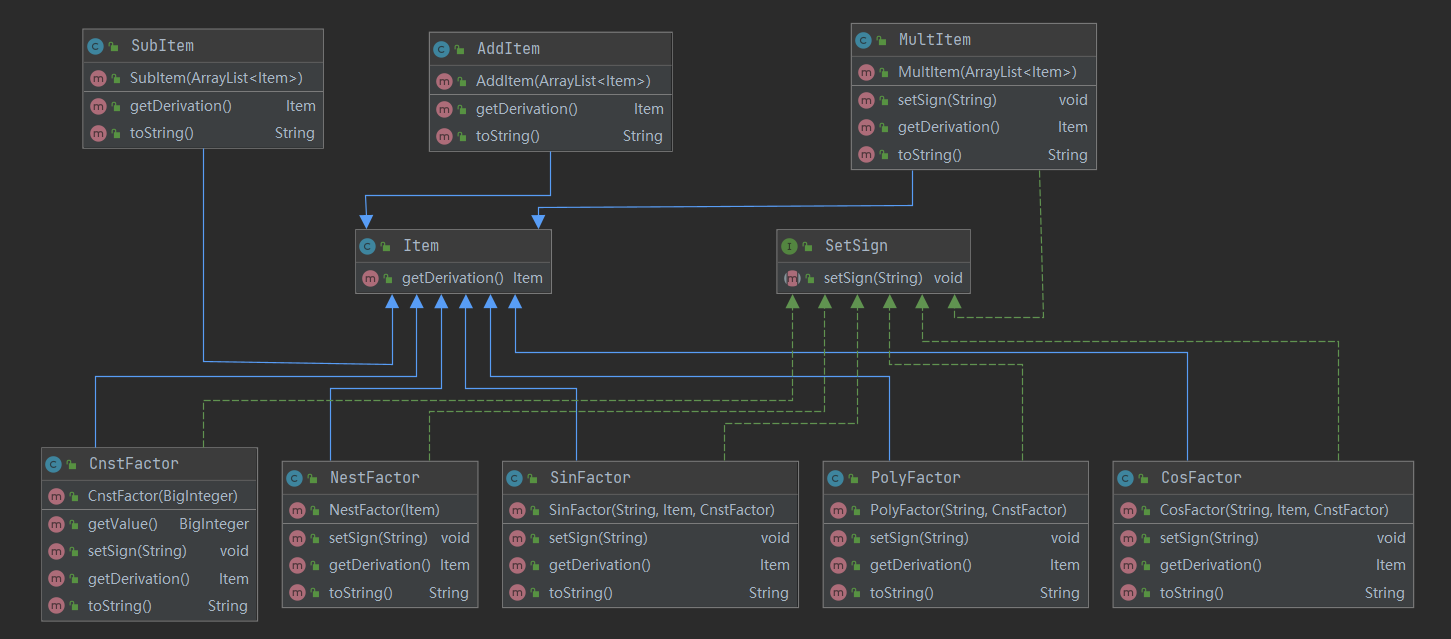Select the SinFactor class title
The width and height of the screenshot is (1451, 639).
590,478
